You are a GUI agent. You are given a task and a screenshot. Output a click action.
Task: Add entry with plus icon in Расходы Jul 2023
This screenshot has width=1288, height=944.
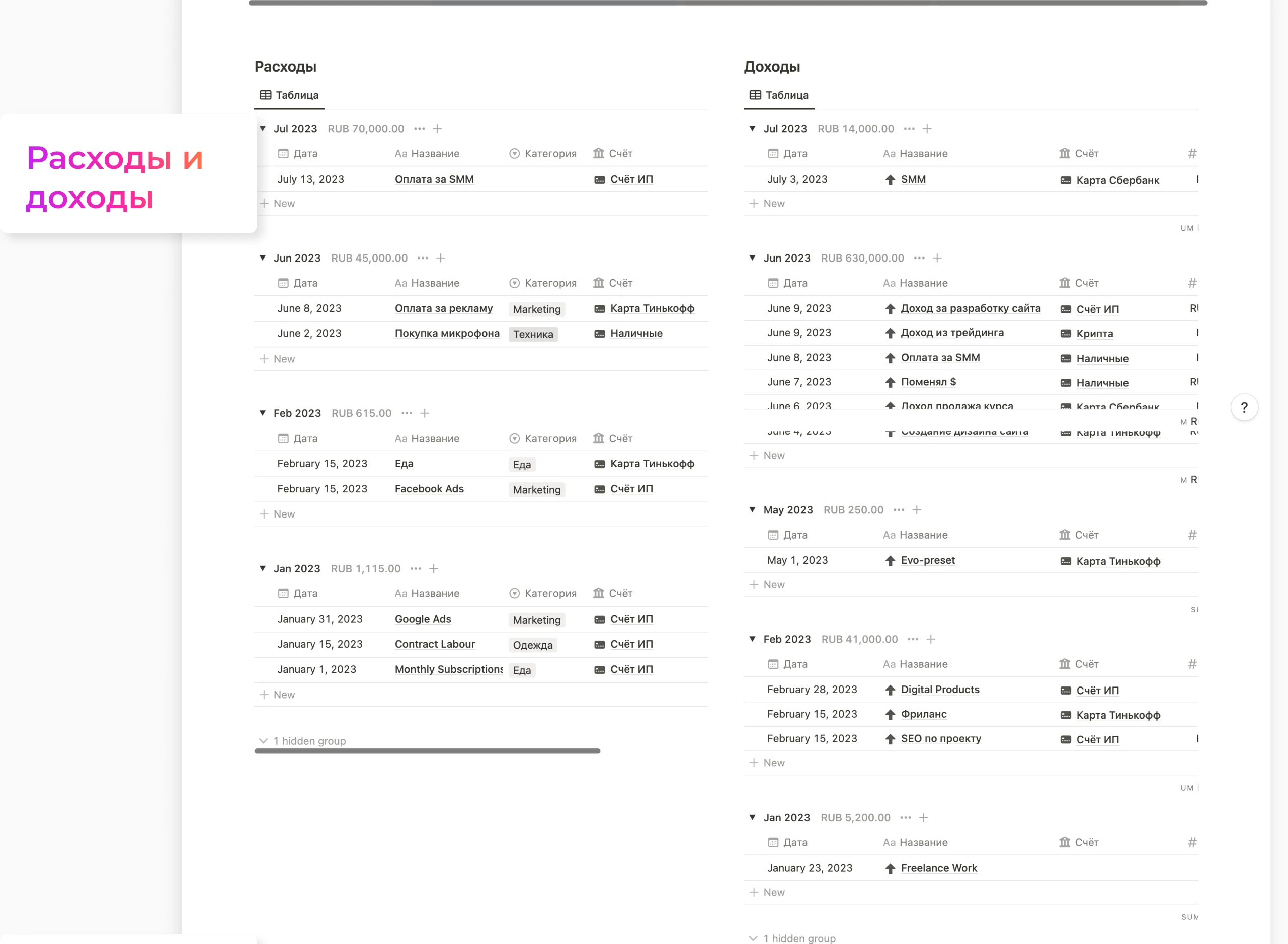coord(437,129)
